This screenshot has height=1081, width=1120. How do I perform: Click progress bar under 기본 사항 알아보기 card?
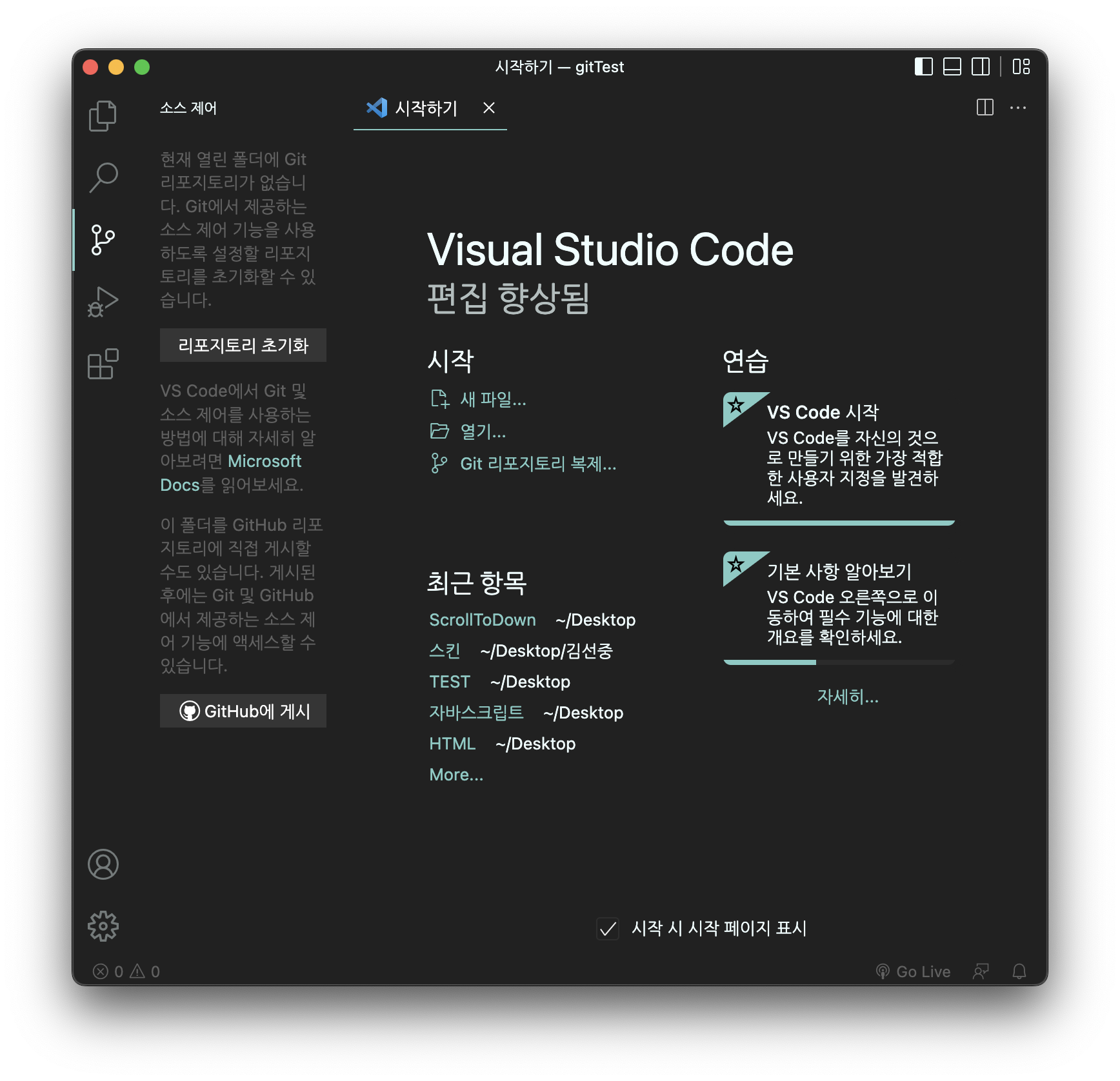[839, 662]
